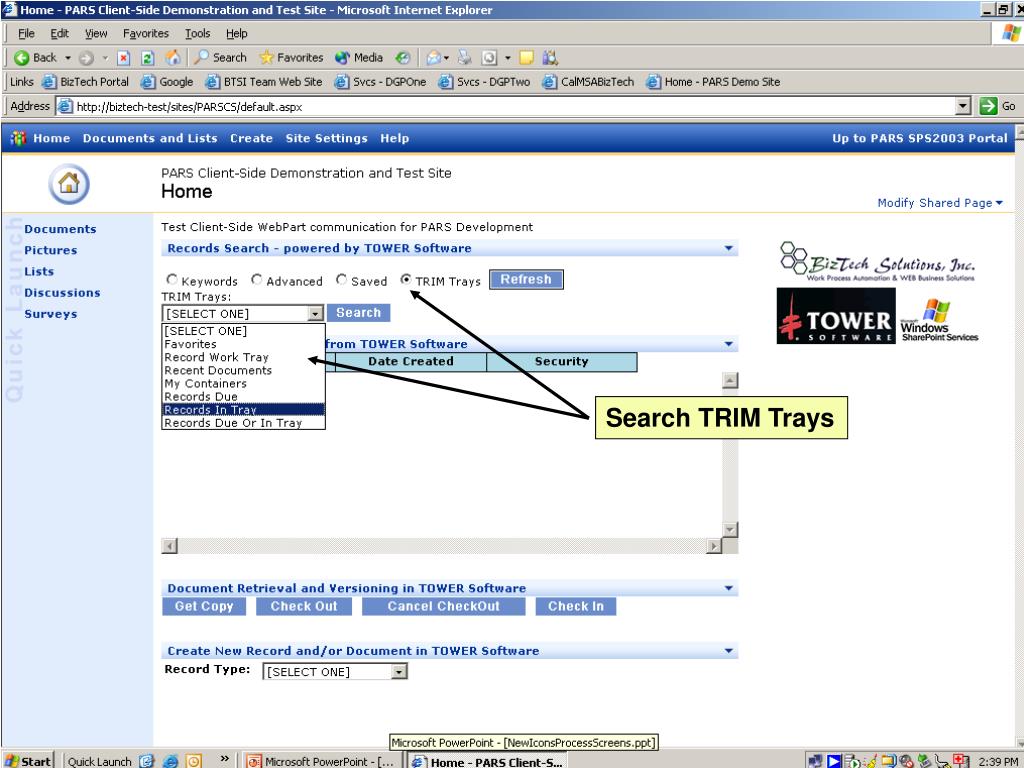Expand Document Retrieval and Versioning menu arrow
Screen dimensions: 1024x768
pos(729,588)
